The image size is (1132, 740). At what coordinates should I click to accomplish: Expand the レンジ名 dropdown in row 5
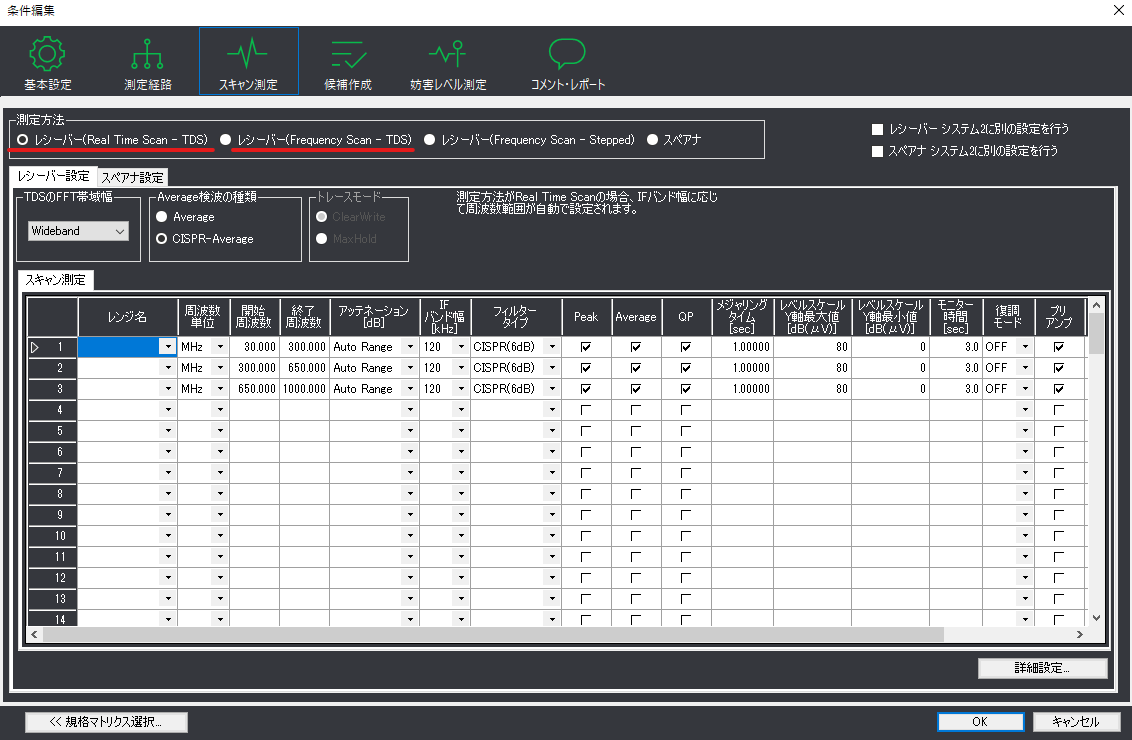168,431
